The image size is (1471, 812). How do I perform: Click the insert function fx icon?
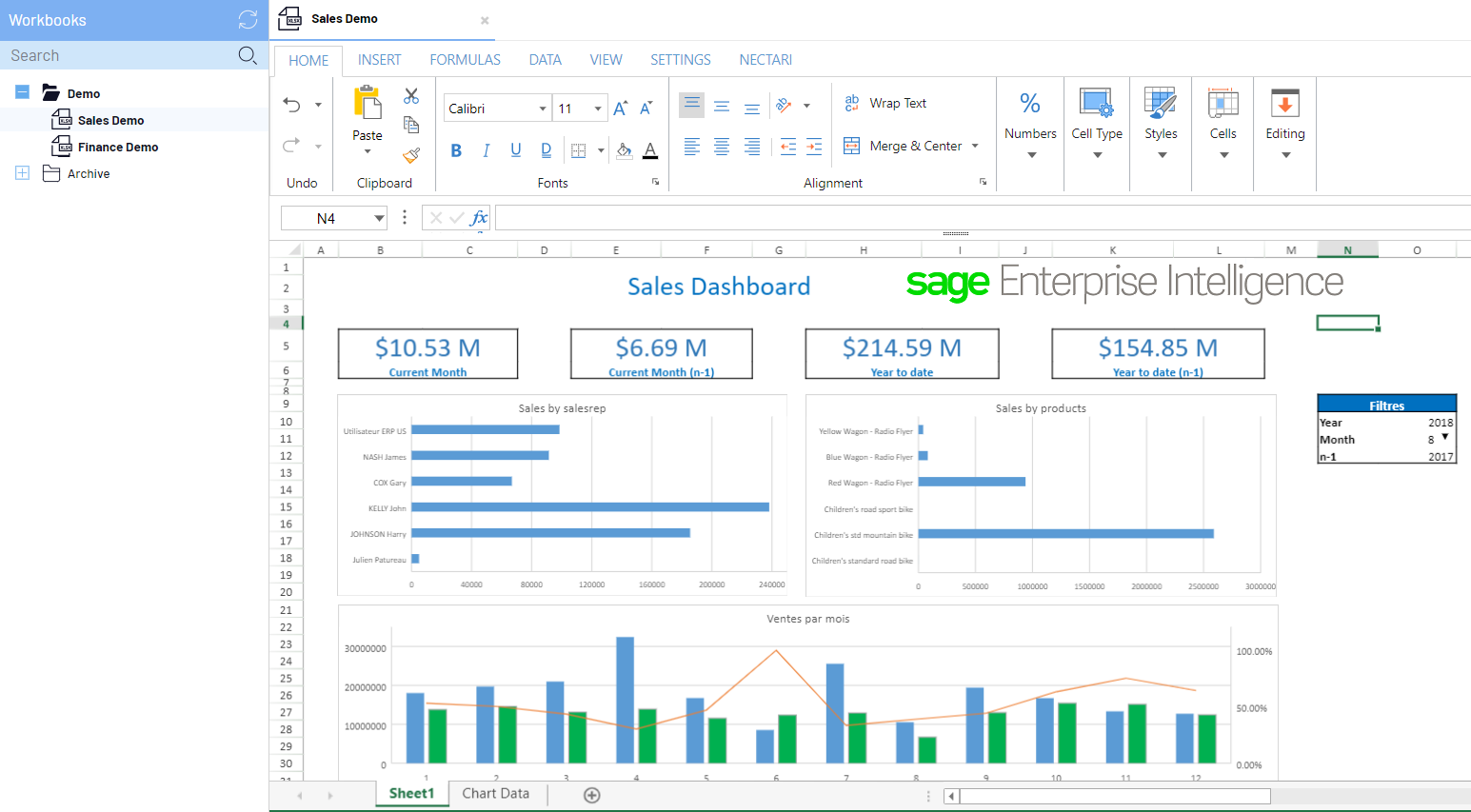(479, 218)
